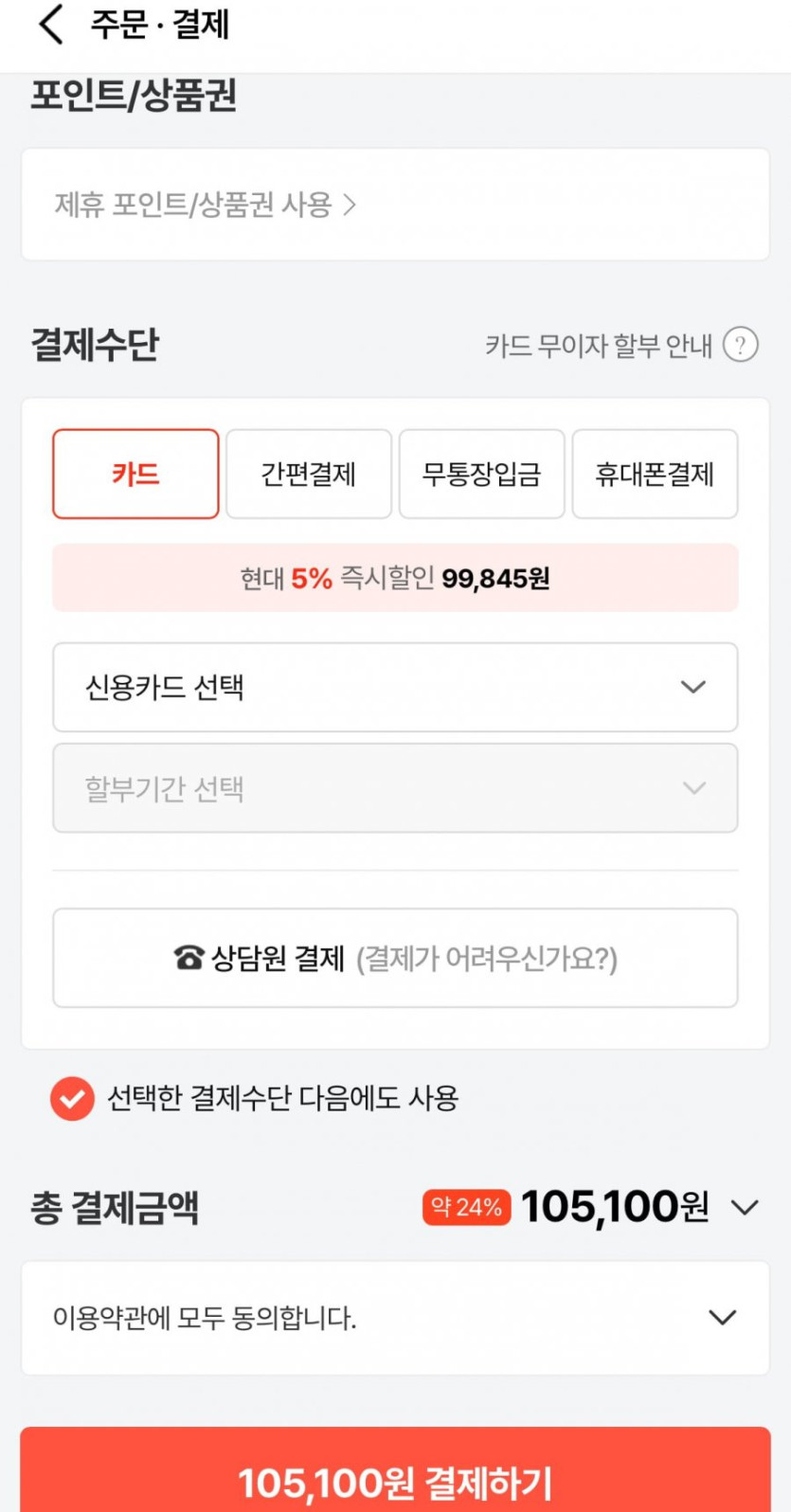
Task: Select the 무통장입금 payment tab
Action: pyautogui.click(x=481, y=474)
